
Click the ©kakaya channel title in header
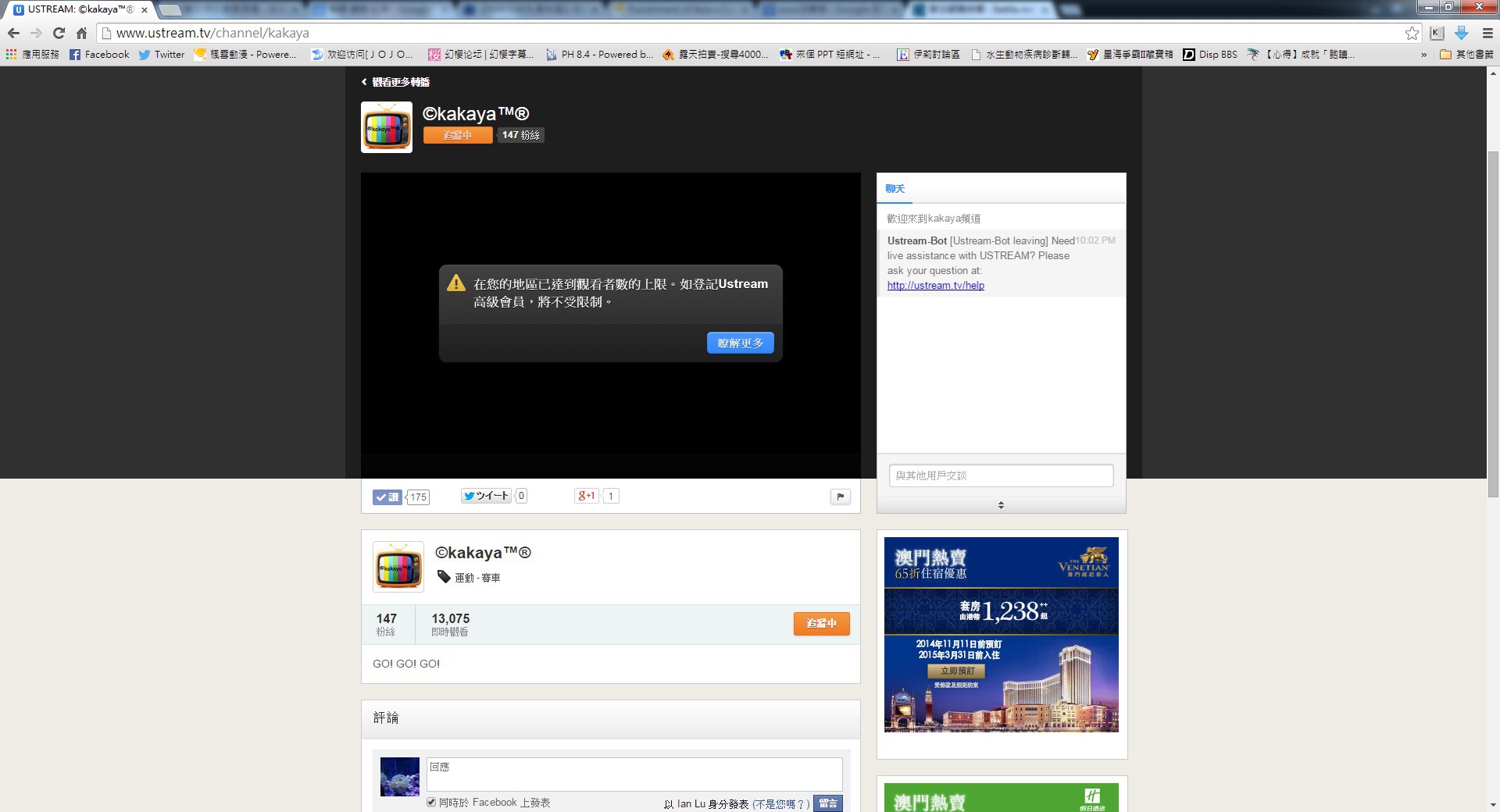476,114
